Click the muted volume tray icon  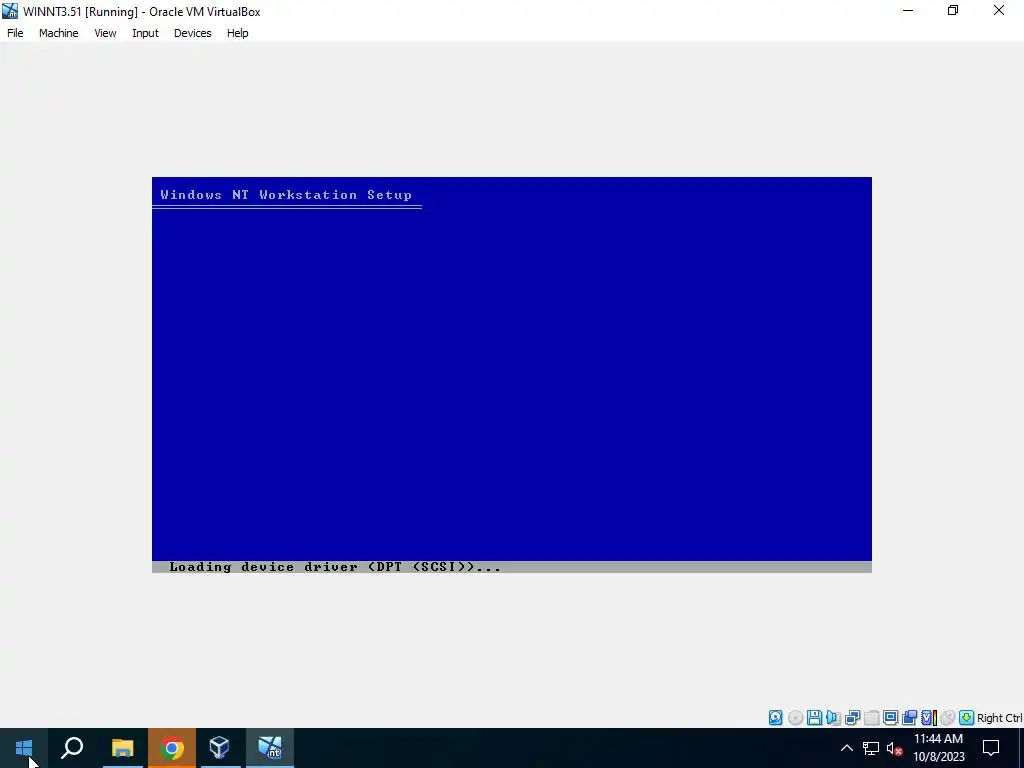point(894,748)
